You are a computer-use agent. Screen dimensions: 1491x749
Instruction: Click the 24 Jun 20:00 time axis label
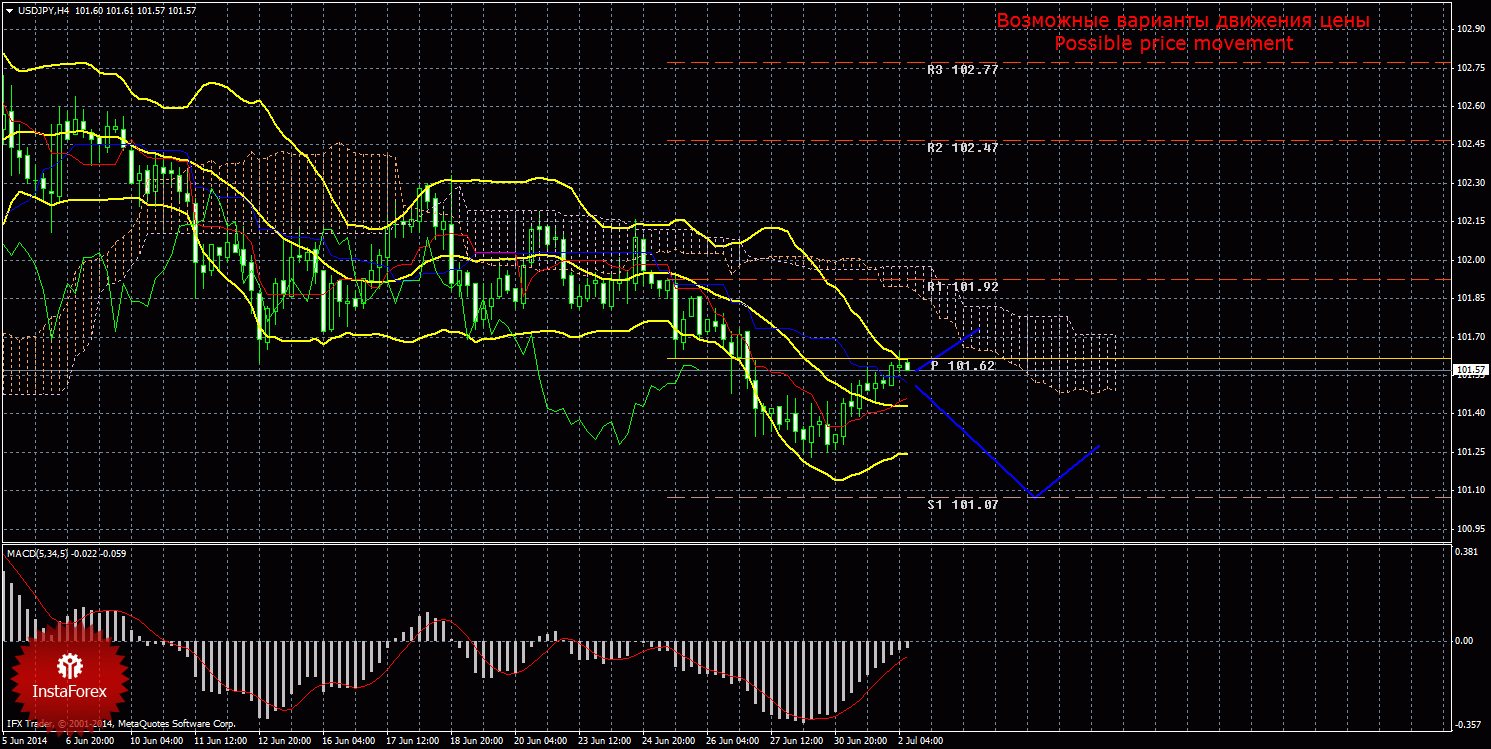tap(666, 741)
